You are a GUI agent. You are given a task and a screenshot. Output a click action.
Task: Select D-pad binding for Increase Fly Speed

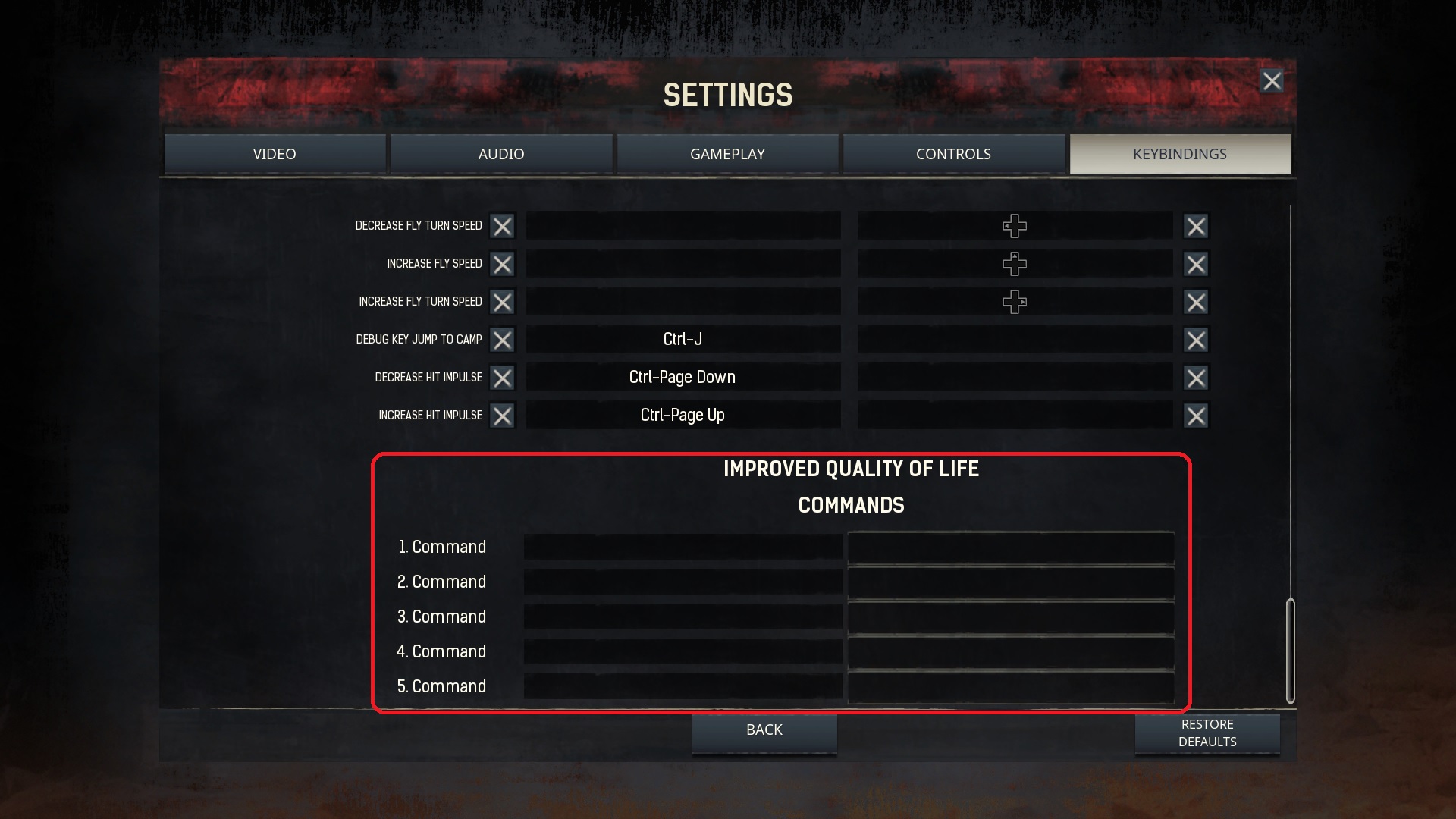click(x=1015, y=264)
